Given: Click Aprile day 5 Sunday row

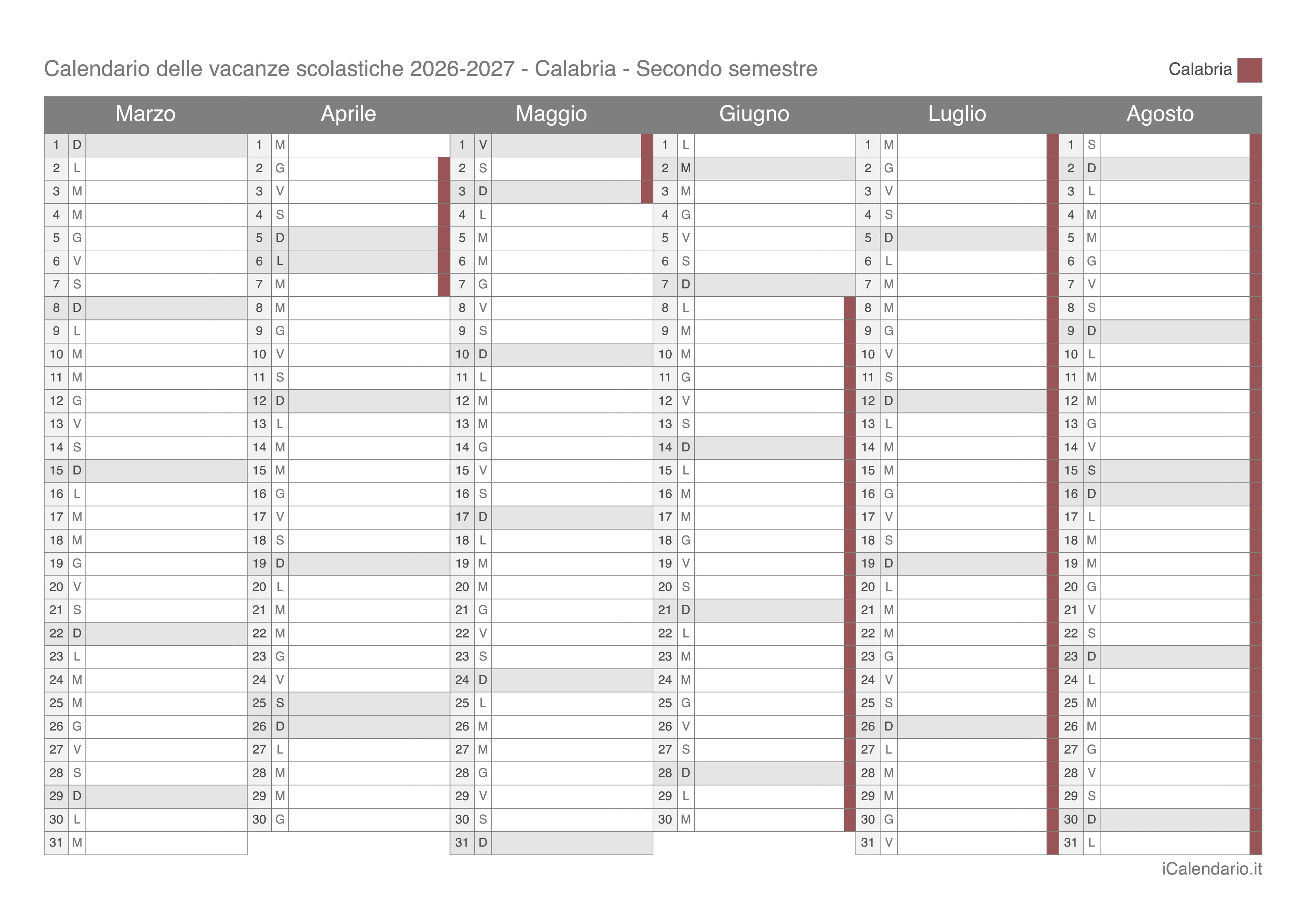Looking at the screenshot, I should [x=348, y=238].
